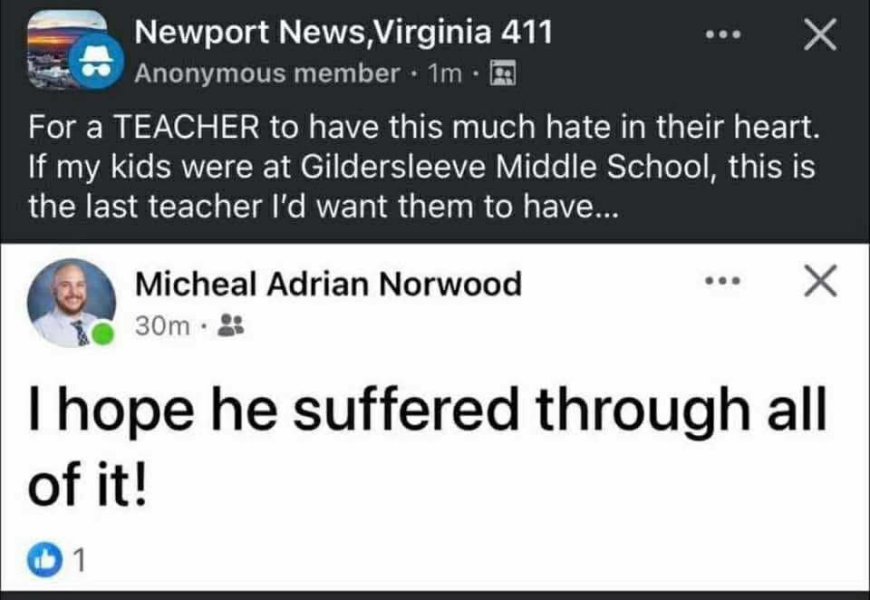Open the three-dot options menu on group post
The width and height of the screenshot is (870, 600).
722,34
